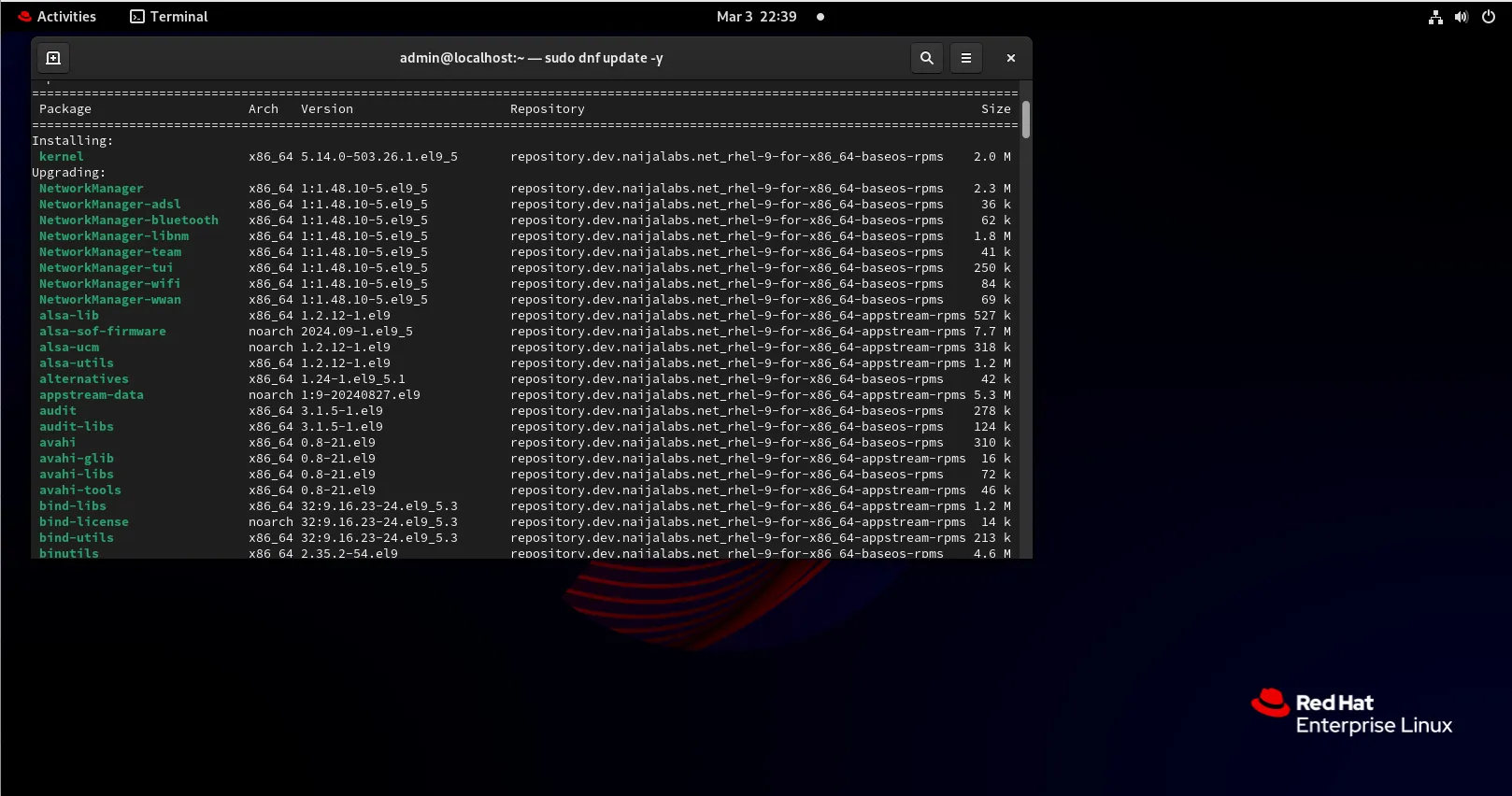Open the terminal search

926,58
